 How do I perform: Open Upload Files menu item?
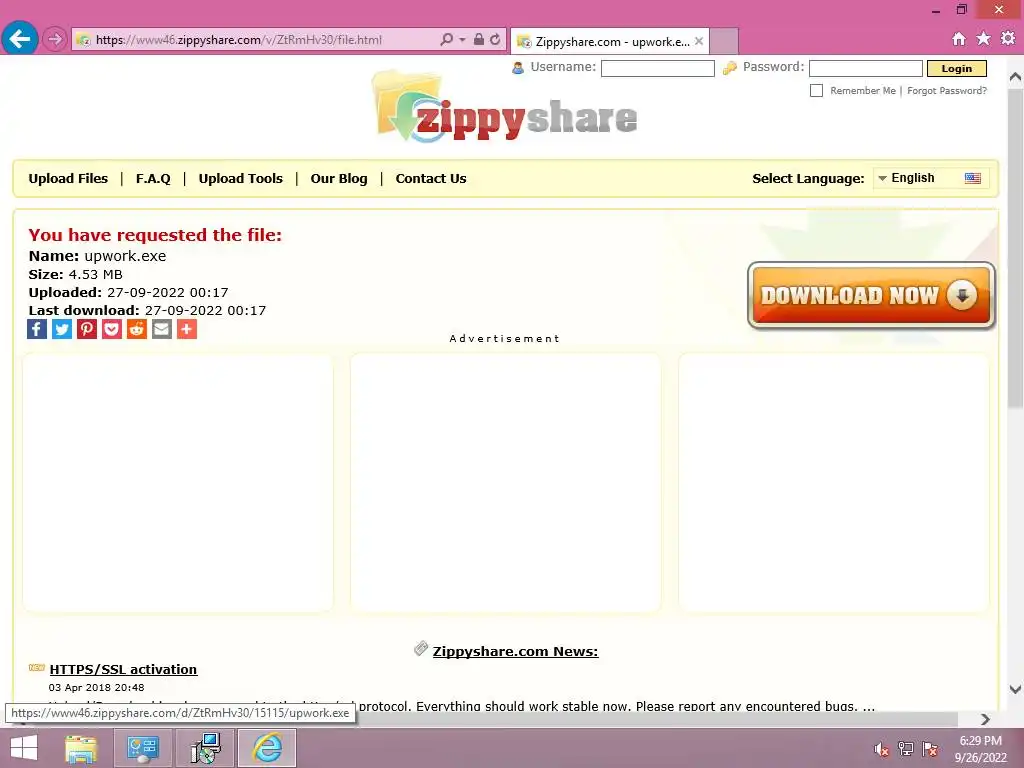click(x=68, y=178)
